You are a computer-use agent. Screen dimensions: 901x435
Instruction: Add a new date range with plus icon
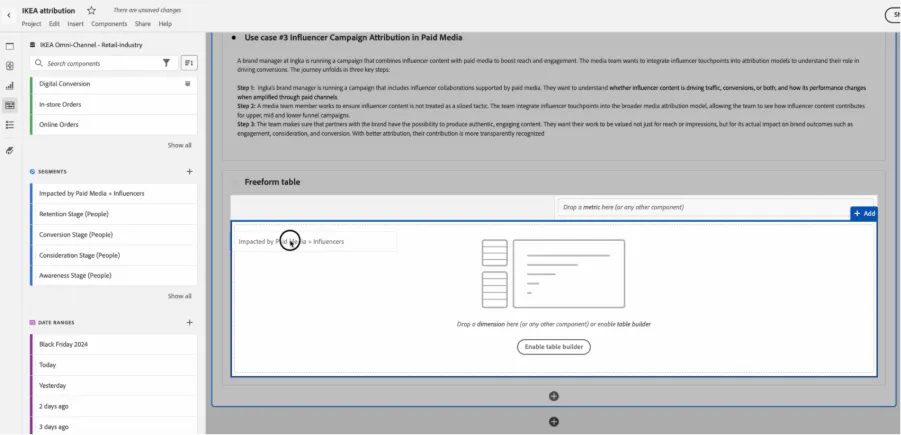[190, 323]
